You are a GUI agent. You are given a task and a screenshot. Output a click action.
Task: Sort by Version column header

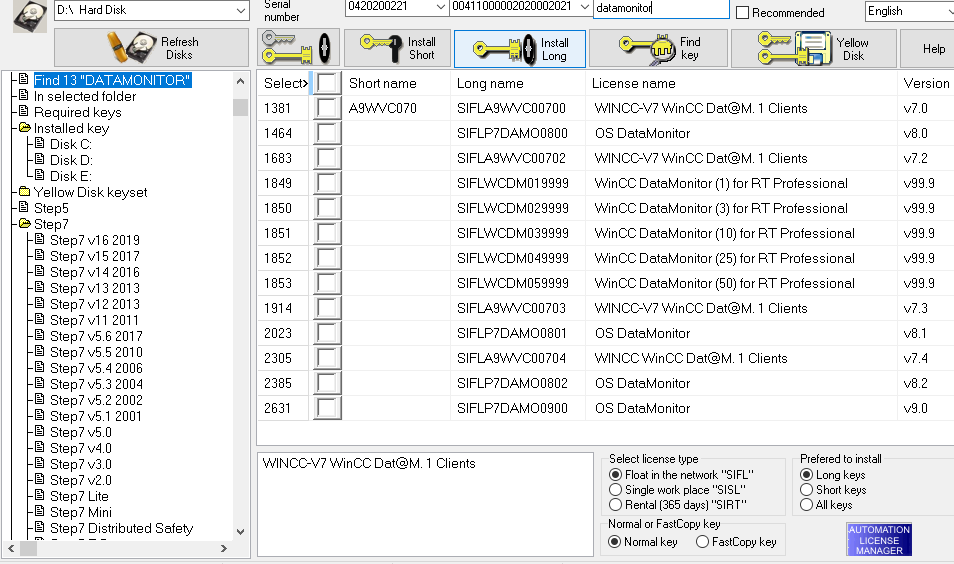925,83
